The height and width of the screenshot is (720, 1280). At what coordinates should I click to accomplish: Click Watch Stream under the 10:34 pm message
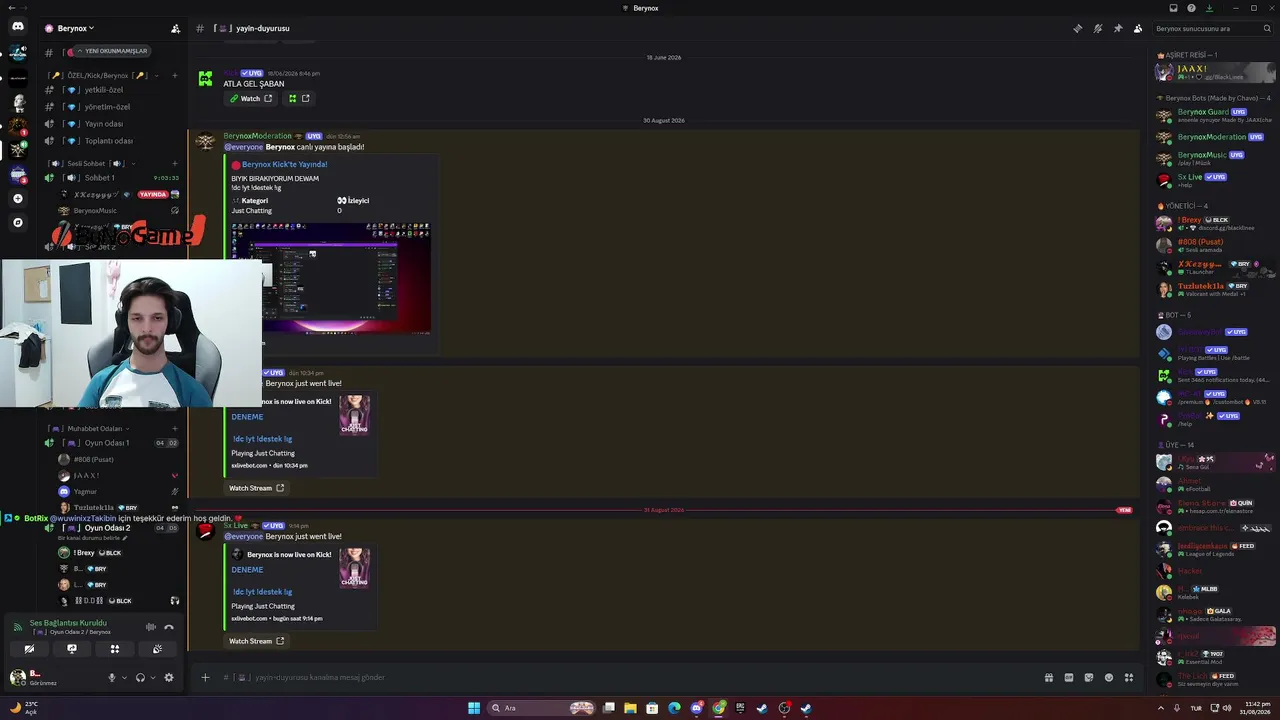pos(256,488)
